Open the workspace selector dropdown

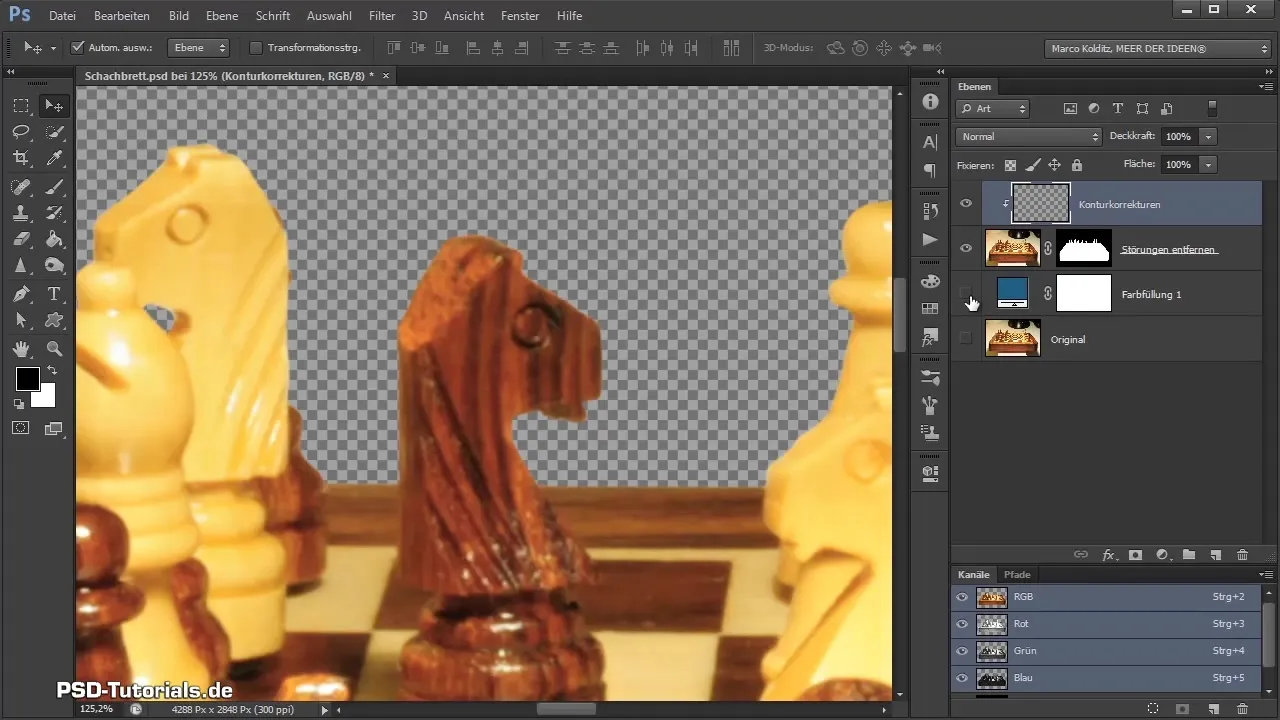click(x=1157, y=47)
